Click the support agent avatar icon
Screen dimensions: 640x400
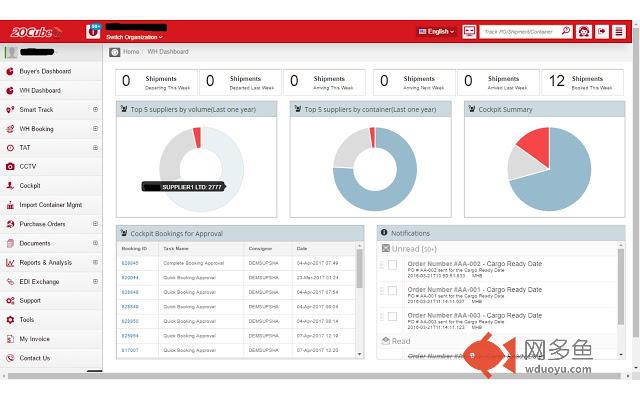click(584, 31)
